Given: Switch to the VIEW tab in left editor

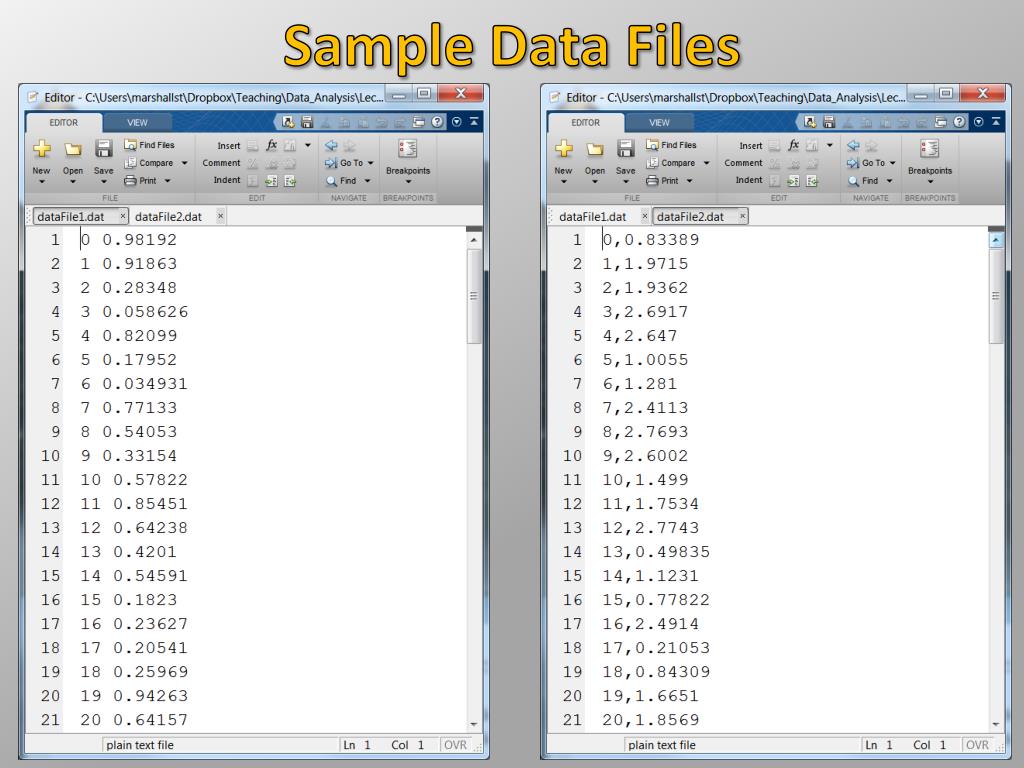Looking at the screenshot, I should coord(137,122).
